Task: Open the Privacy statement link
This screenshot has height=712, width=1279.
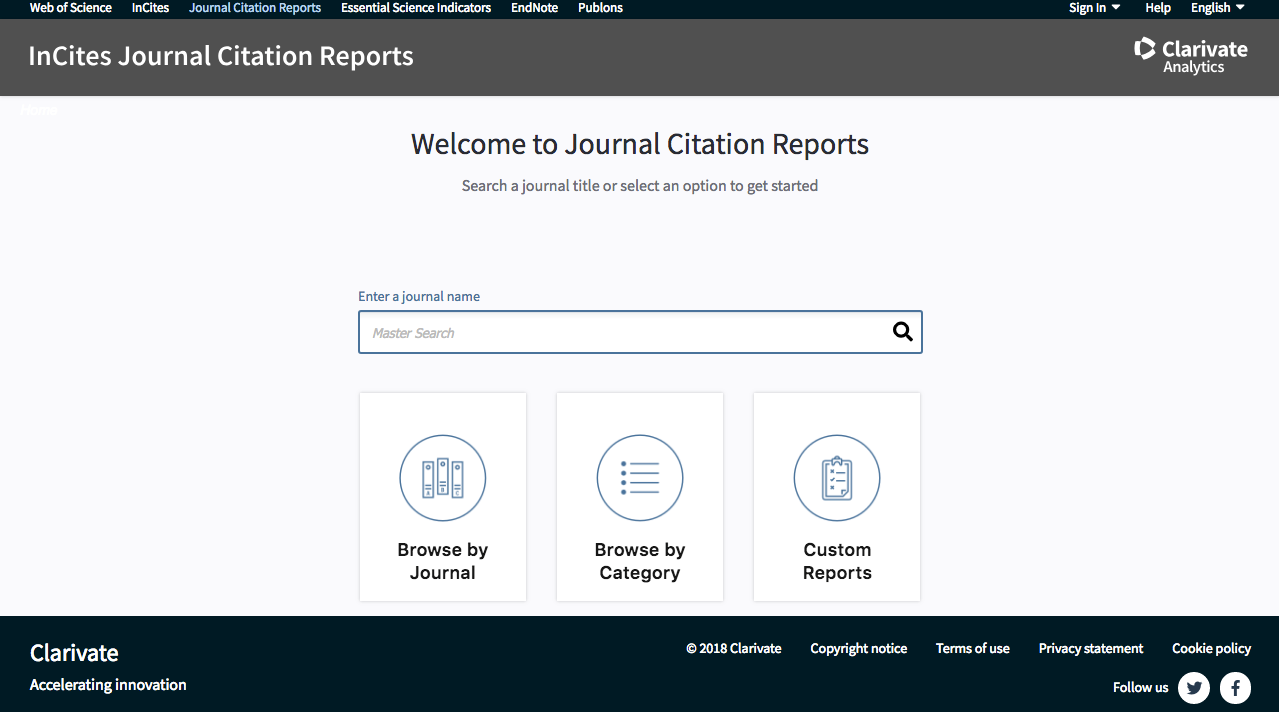Action: (1091, 648)
